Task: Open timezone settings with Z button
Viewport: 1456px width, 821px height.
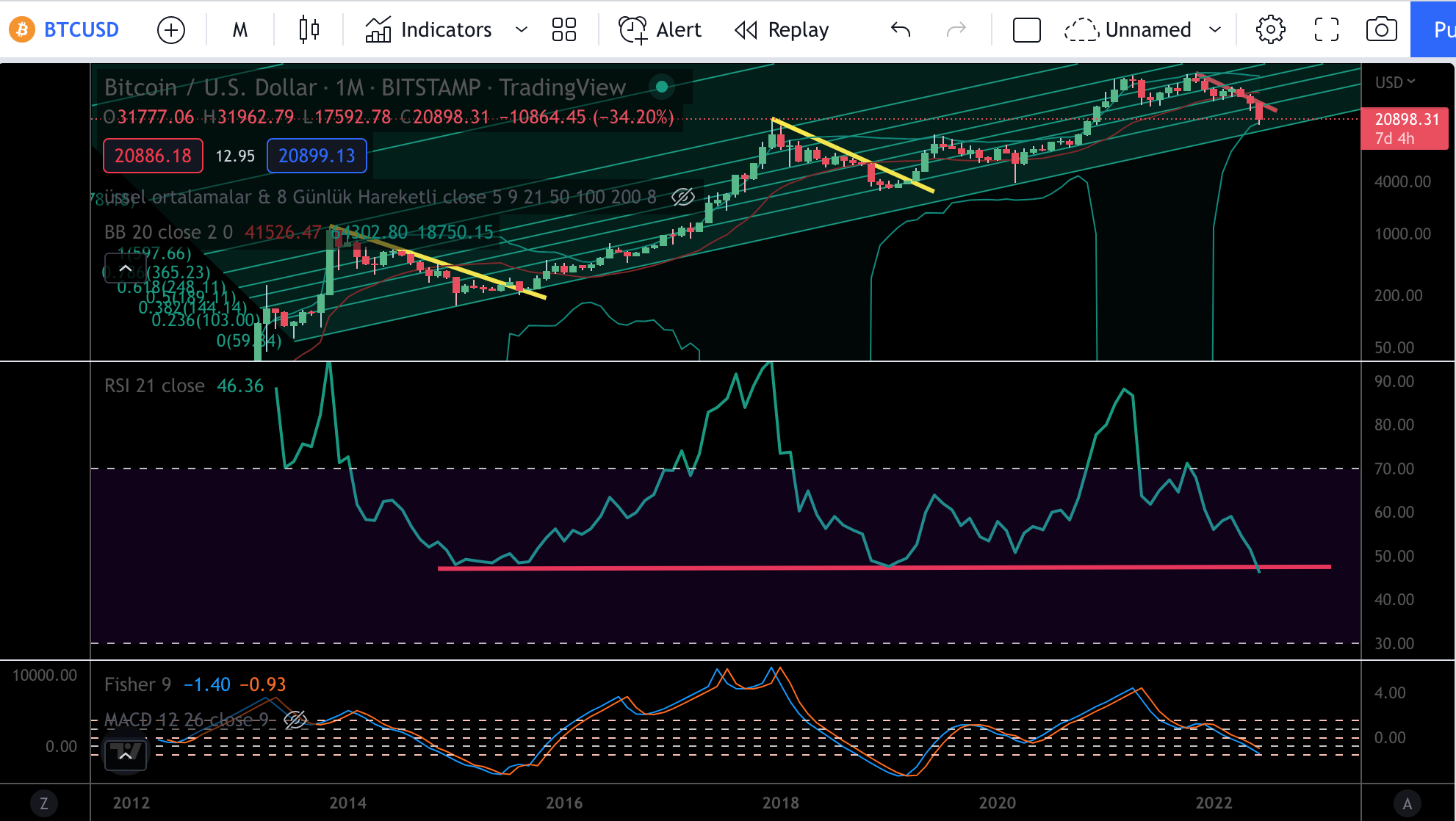Action: click(x=44, y=803)
